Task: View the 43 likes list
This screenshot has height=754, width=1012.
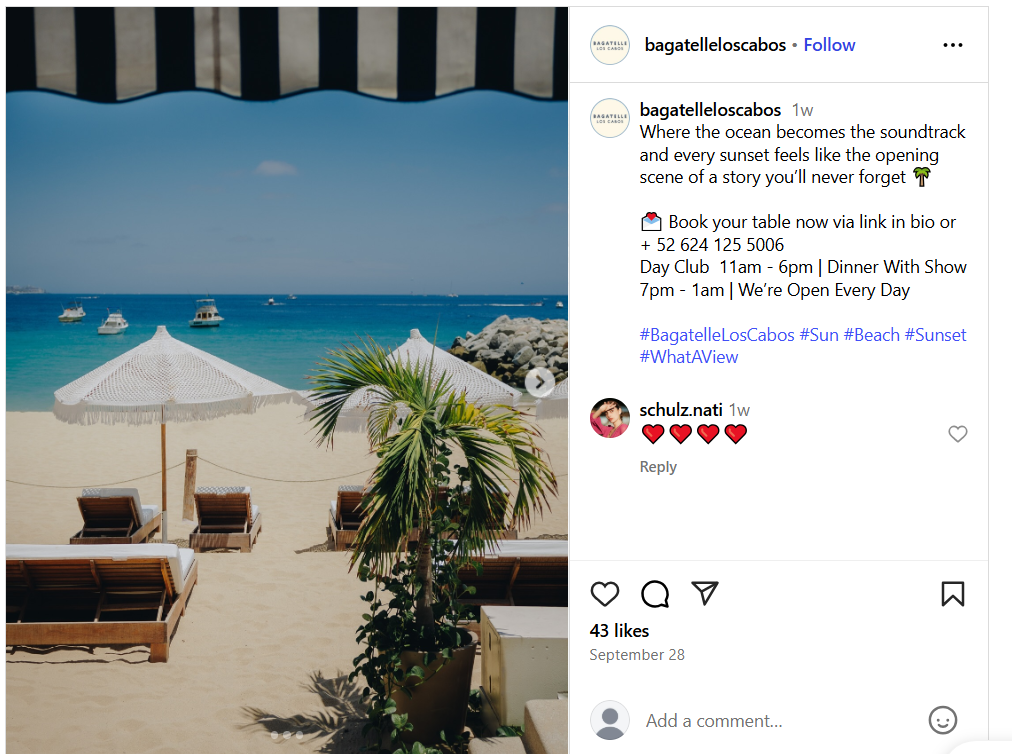Action: point(619,631)
